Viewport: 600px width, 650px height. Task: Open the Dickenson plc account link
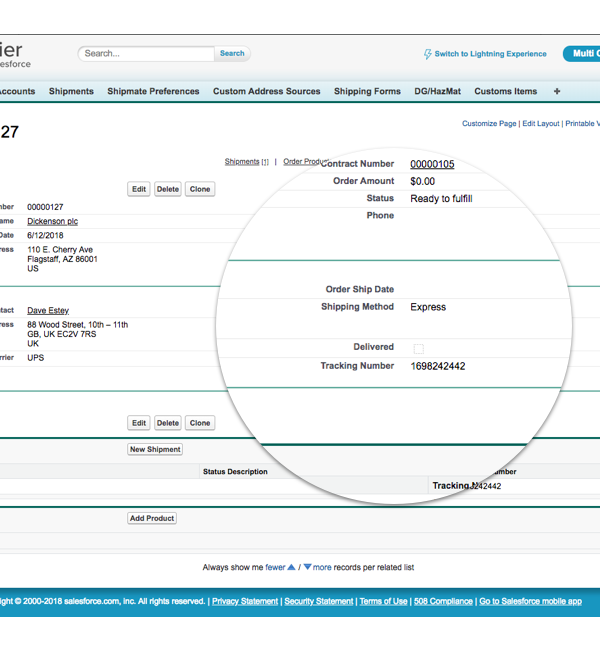pyautogui.click(x=53, y=221)
